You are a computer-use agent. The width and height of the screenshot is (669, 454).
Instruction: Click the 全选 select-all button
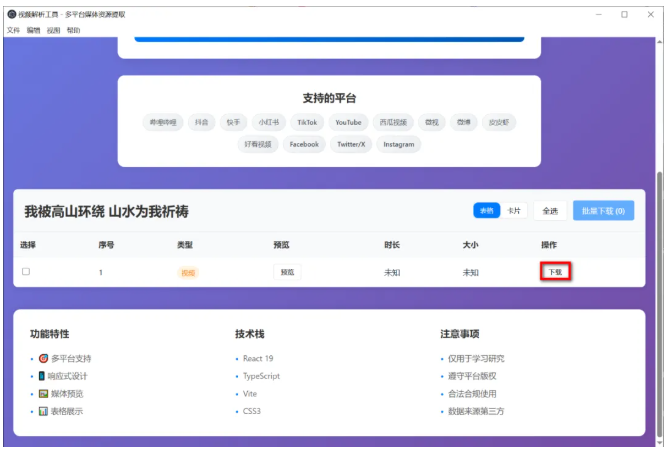point(550,211)
